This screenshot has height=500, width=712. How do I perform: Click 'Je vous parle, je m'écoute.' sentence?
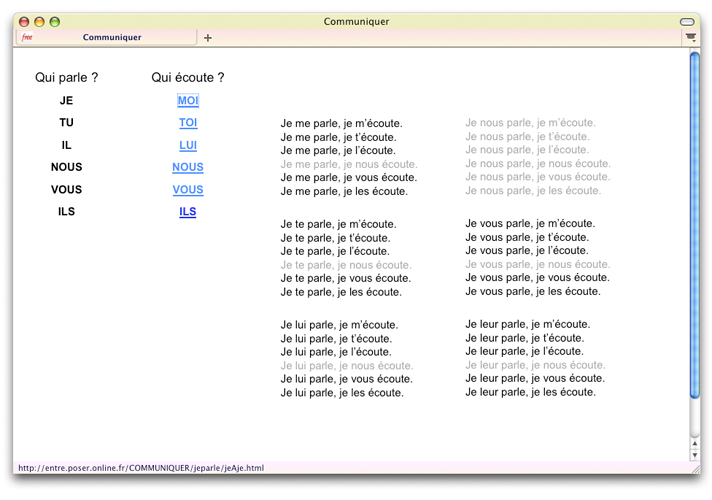[x=530, y=223]
